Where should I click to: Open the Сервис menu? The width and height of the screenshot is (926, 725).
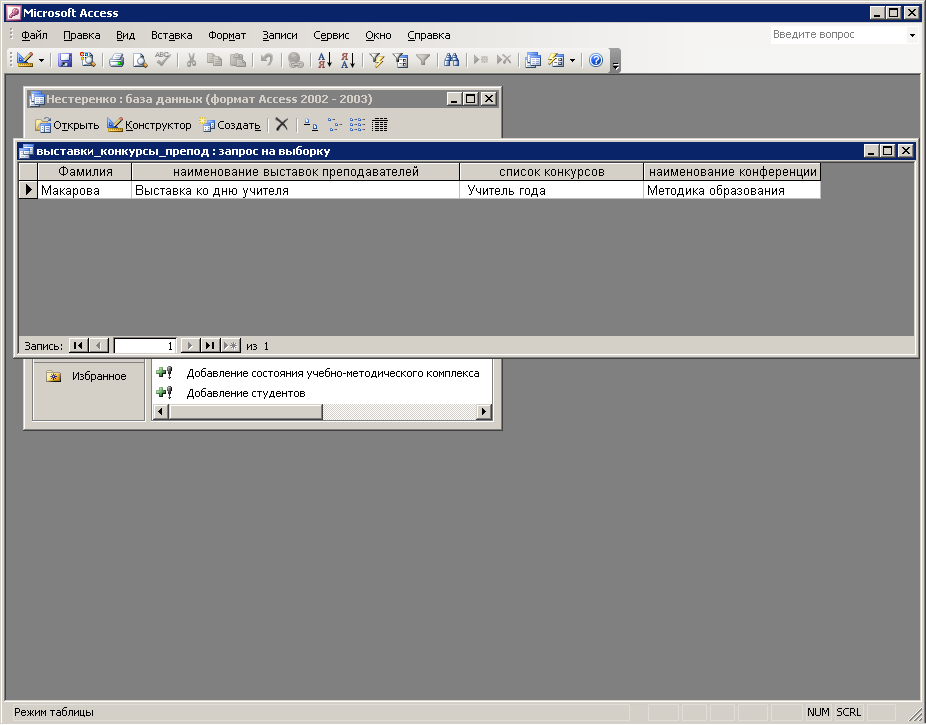tap(331, 35)
